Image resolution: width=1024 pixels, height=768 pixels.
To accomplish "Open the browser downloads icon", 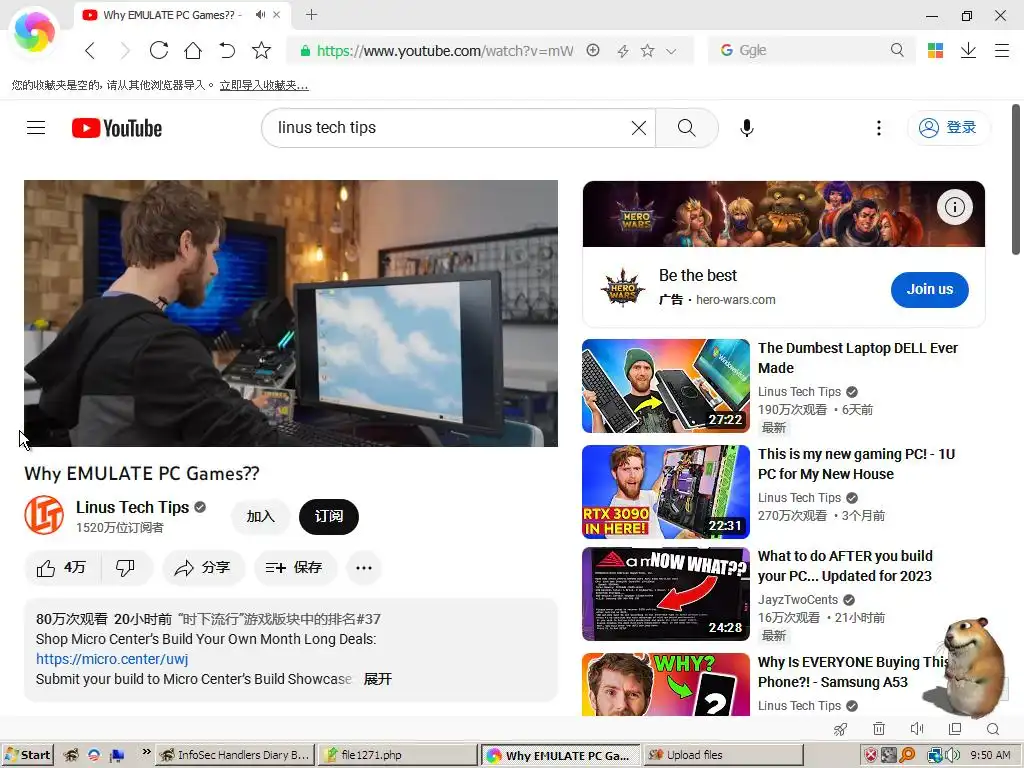I will point(968,50).
